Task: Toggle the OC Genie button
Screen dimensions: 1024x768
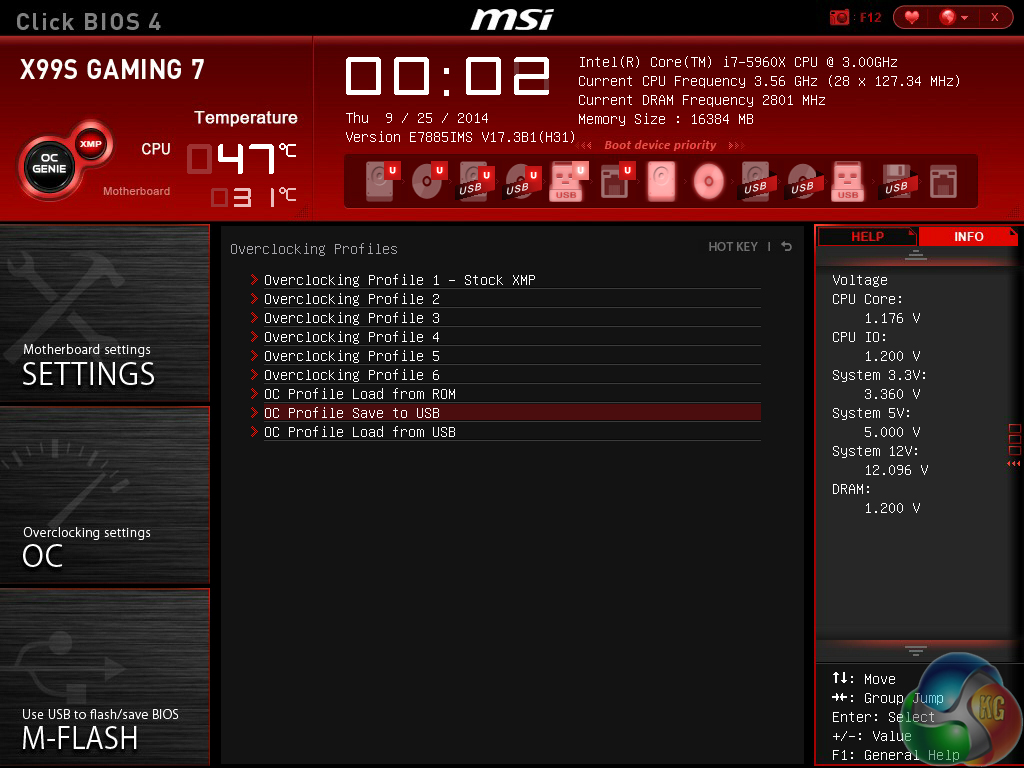Action: tap(50, 167)
